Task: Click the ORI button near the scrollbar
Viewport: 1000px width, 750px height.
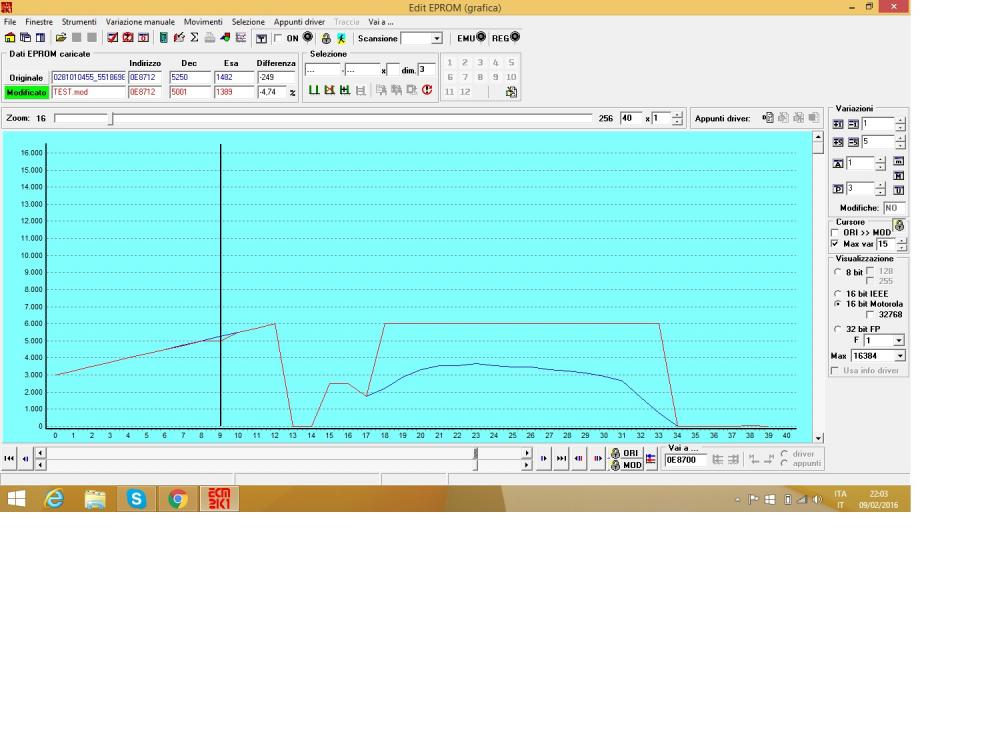Action: coord(626,453)
